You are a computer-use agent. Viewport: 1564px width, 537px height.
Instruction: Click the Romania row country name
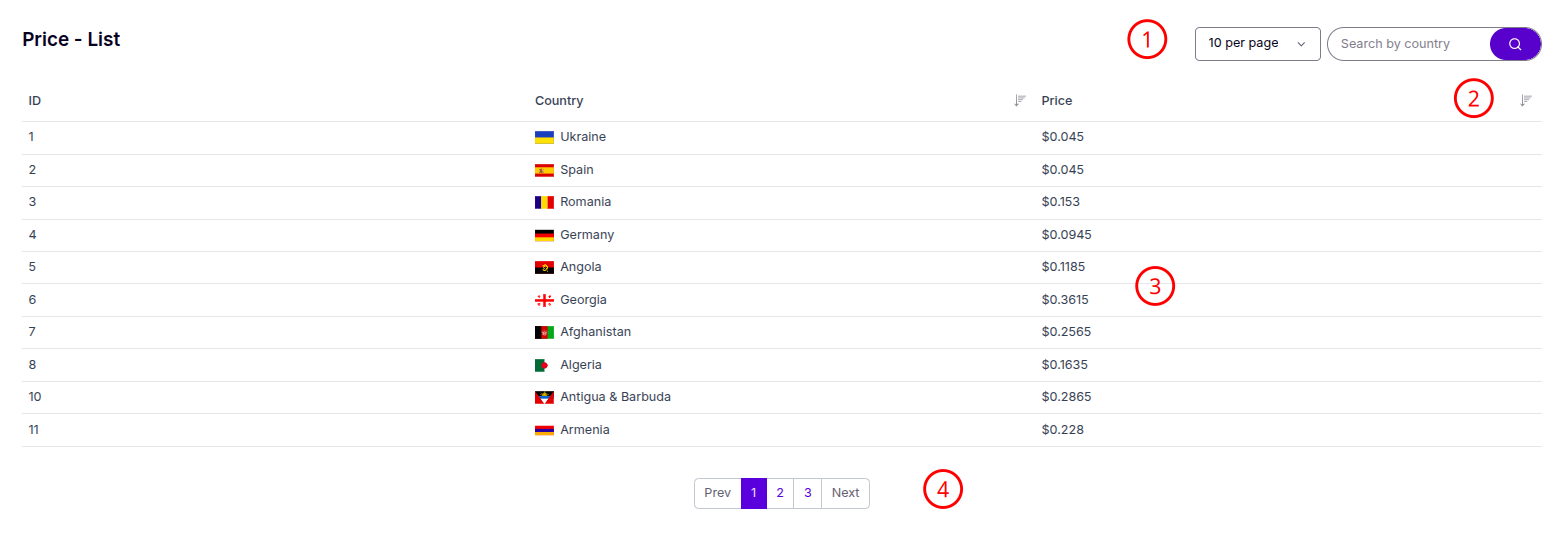[x=585, y=202]
